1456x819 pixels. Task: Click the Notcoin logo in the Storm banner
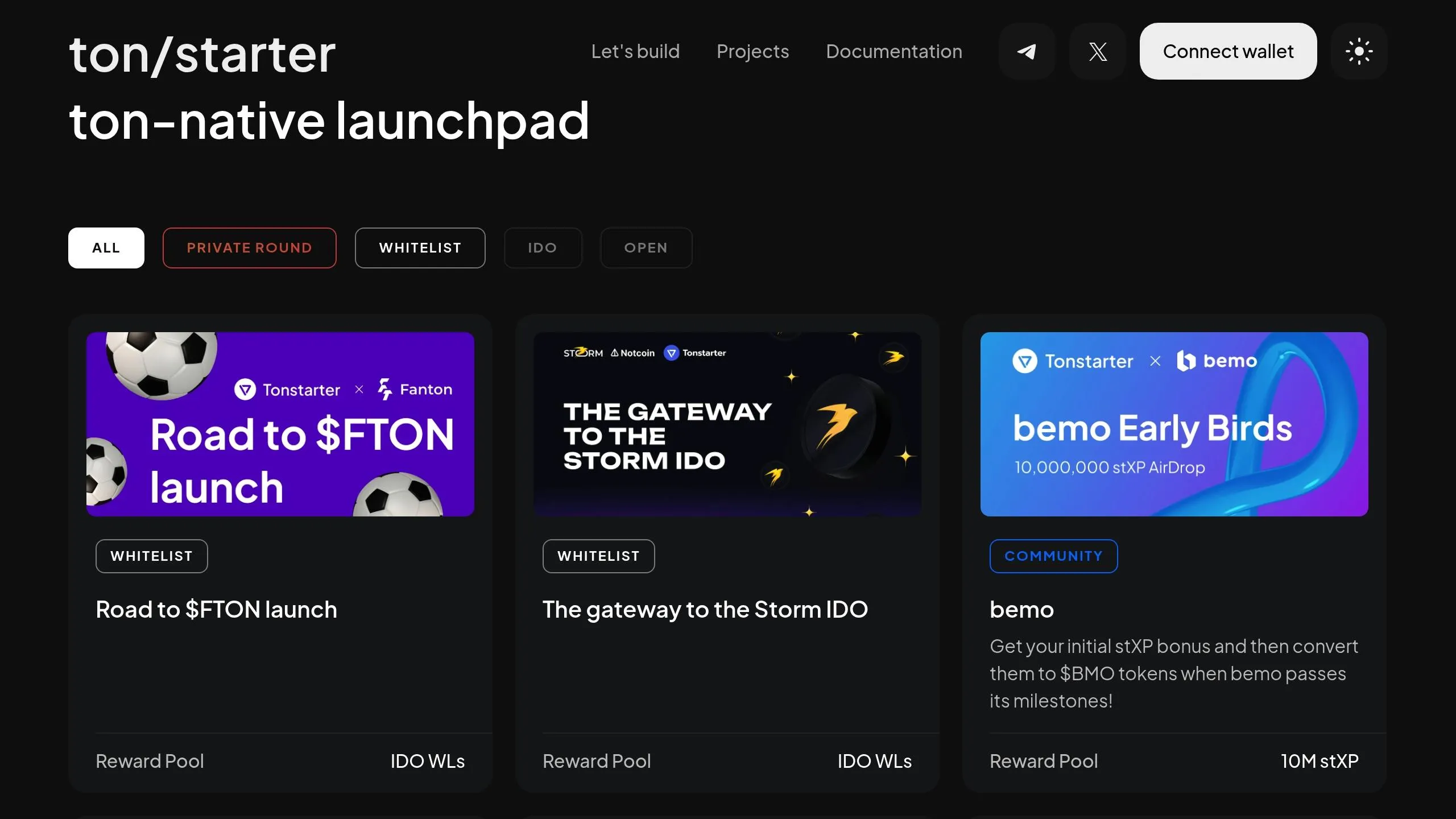coord(633,352)
